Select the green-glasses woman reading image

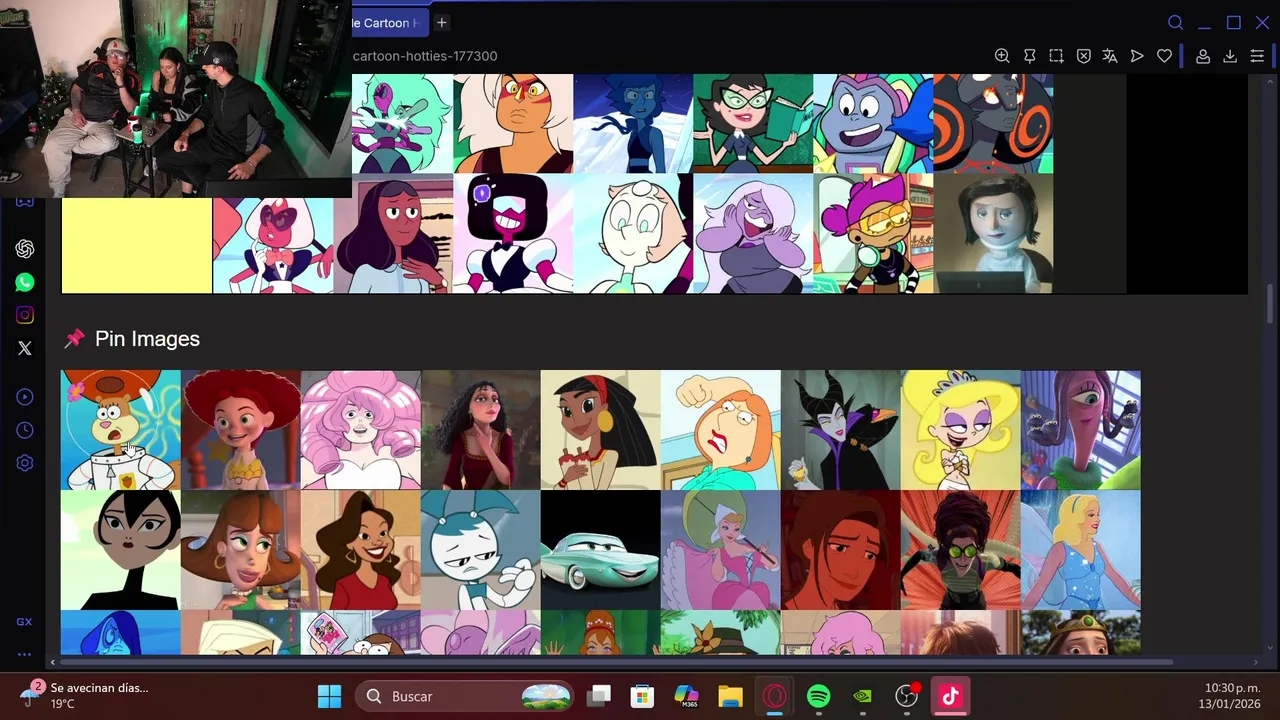coord(753,124)
